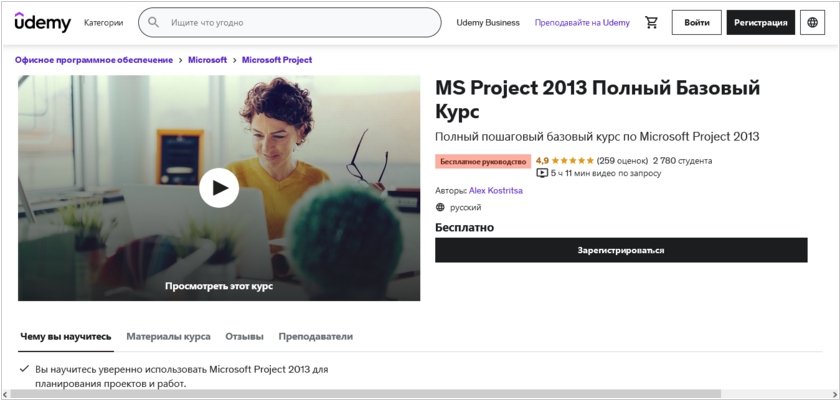Open the Категории menu
Image resolution: width=840 pixels, height=400 pixels.
pyautogui.click(x=103, y=22)
